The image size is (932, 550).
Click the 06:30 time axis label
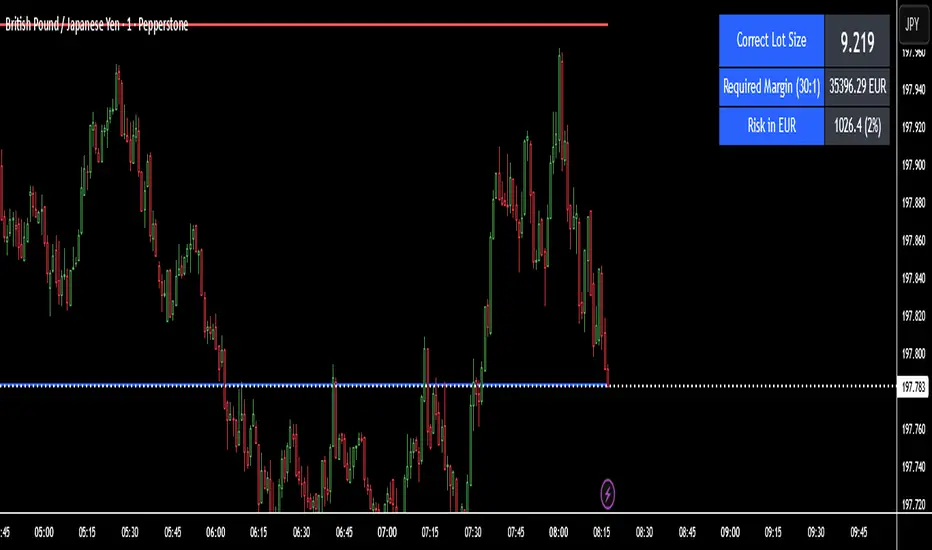point(301,532)
